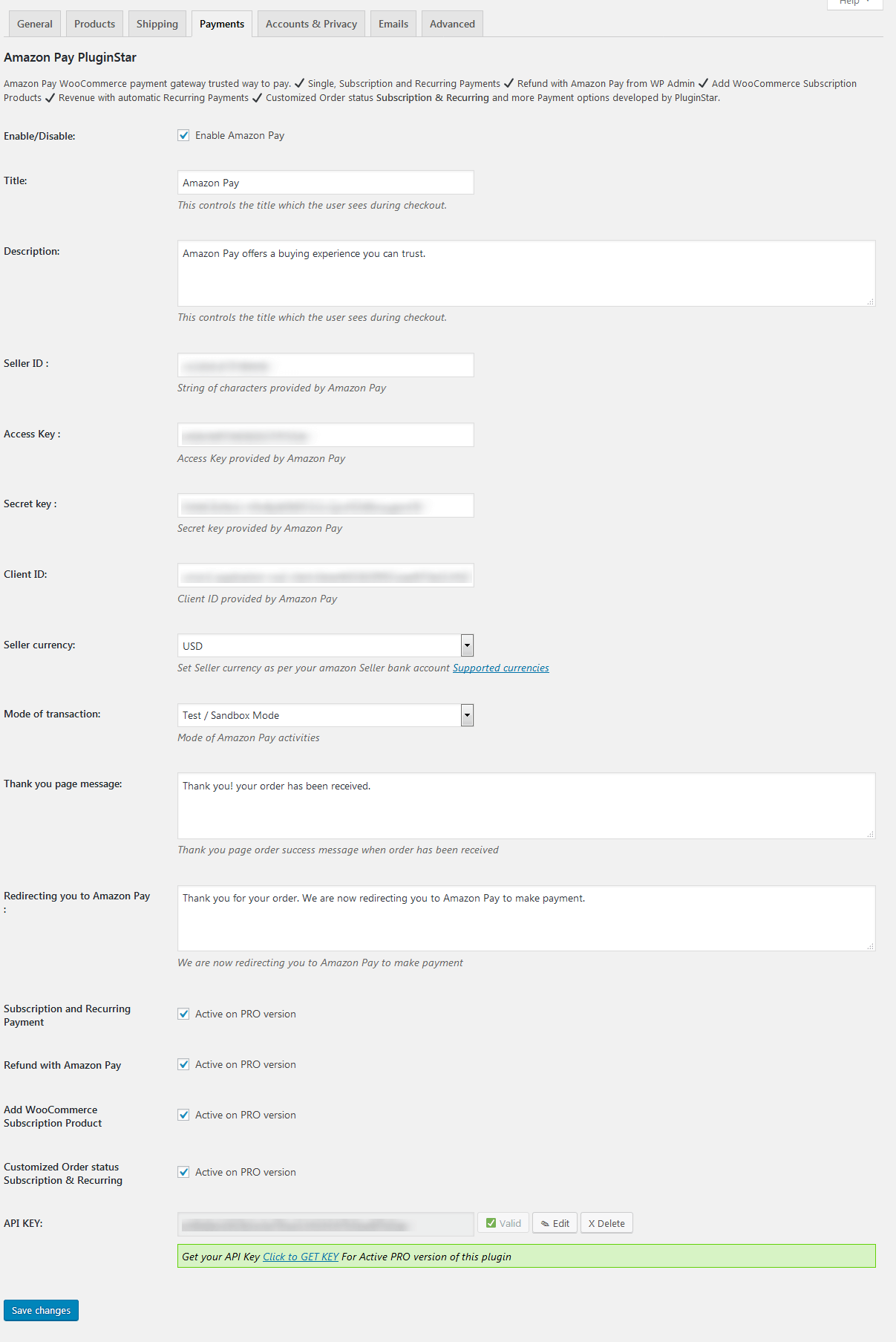Open the Accounts & Privacy tab
The height and width of the screenshot is (1342, 896).
click(x=311, y=24)
